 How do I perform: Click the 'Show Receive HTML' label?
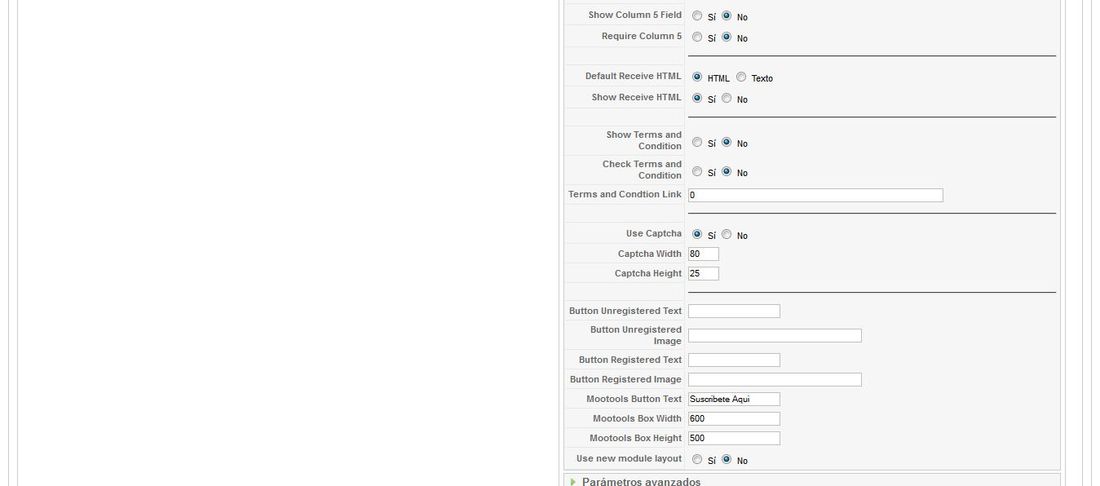636,97
